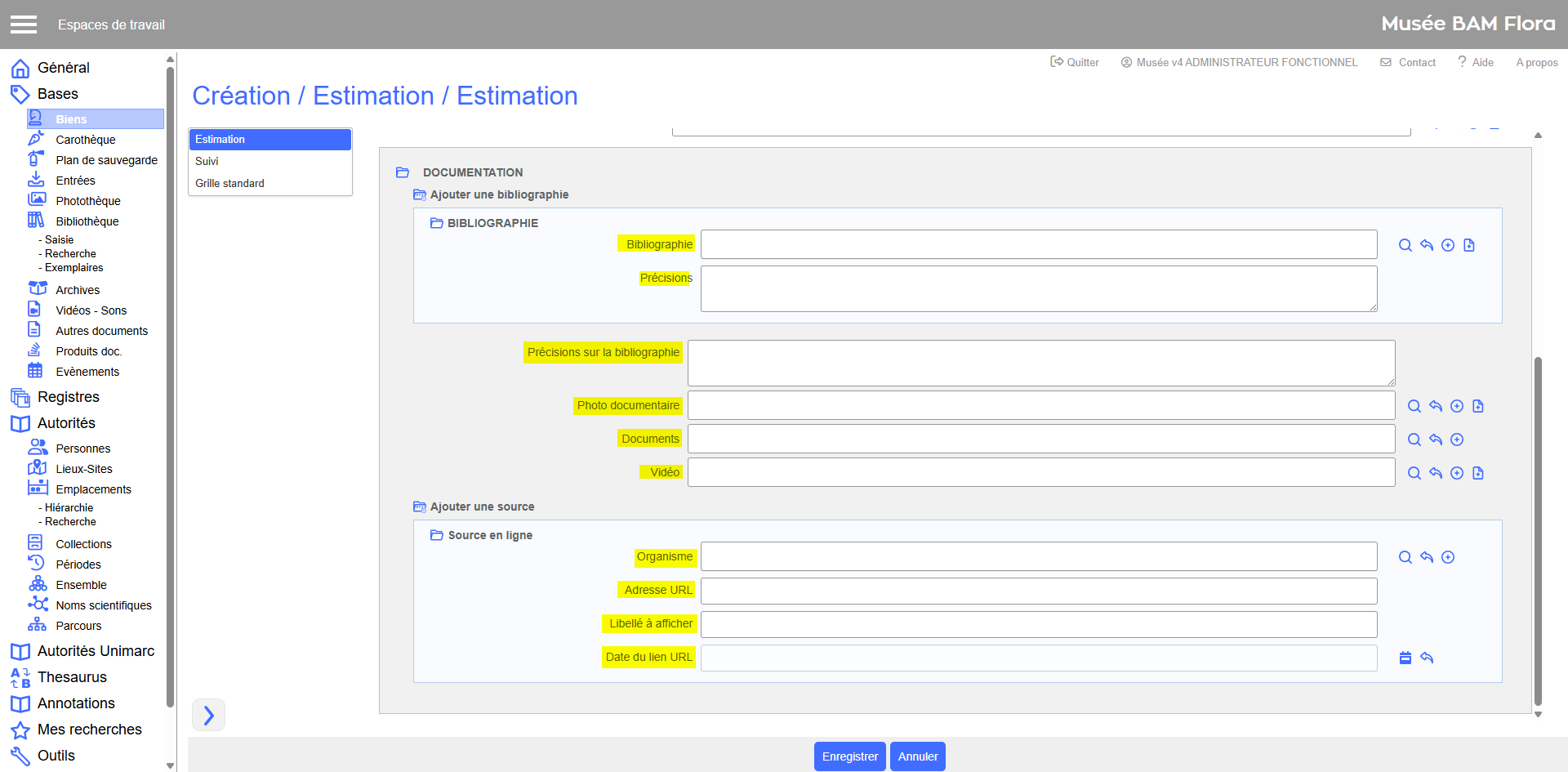Open the hamburger menu in the header
Viewport: 1568px width, 772px height.
click(24, 25)
